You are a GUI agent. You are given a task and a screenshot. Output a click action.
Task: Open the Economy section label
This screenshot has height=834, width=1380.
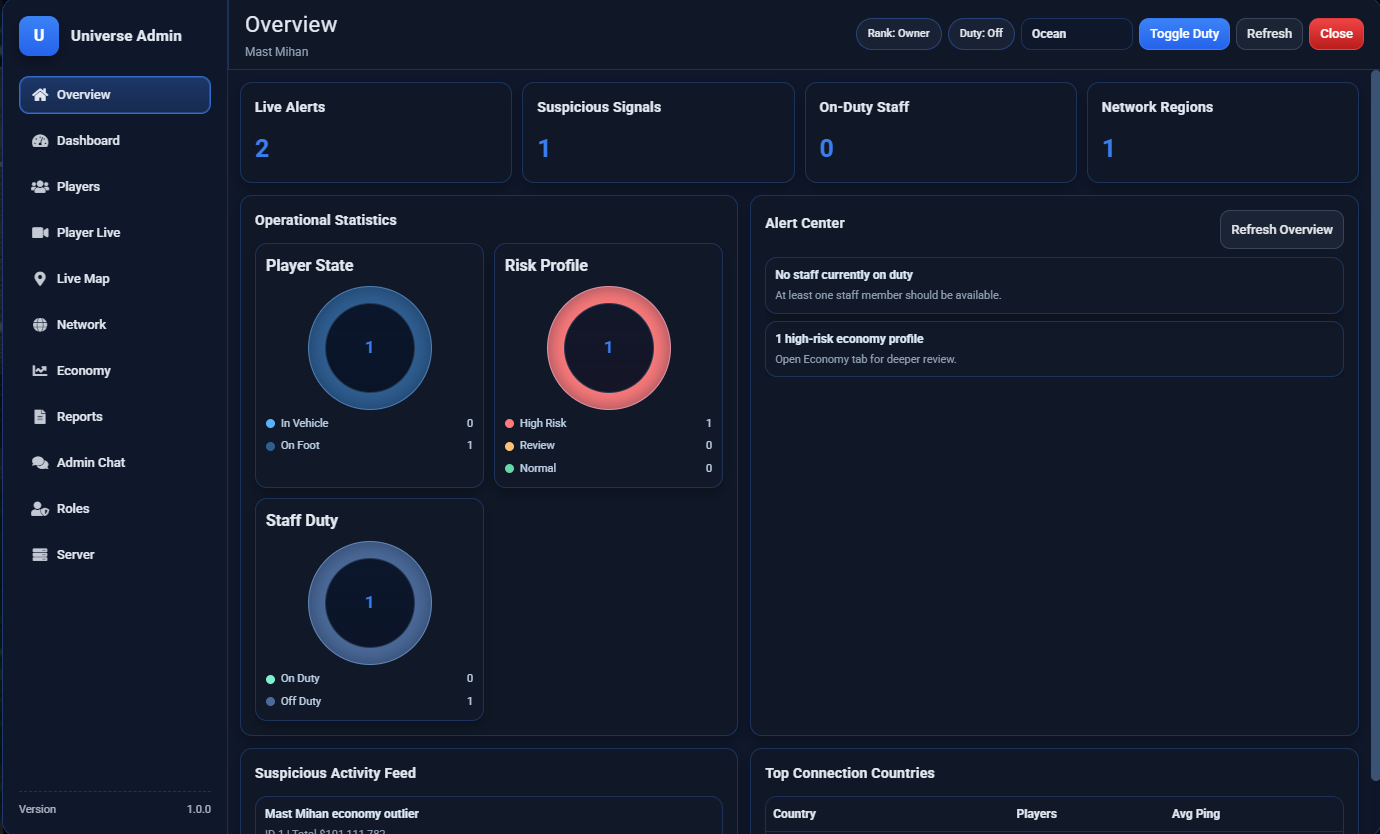click(83, 371)
